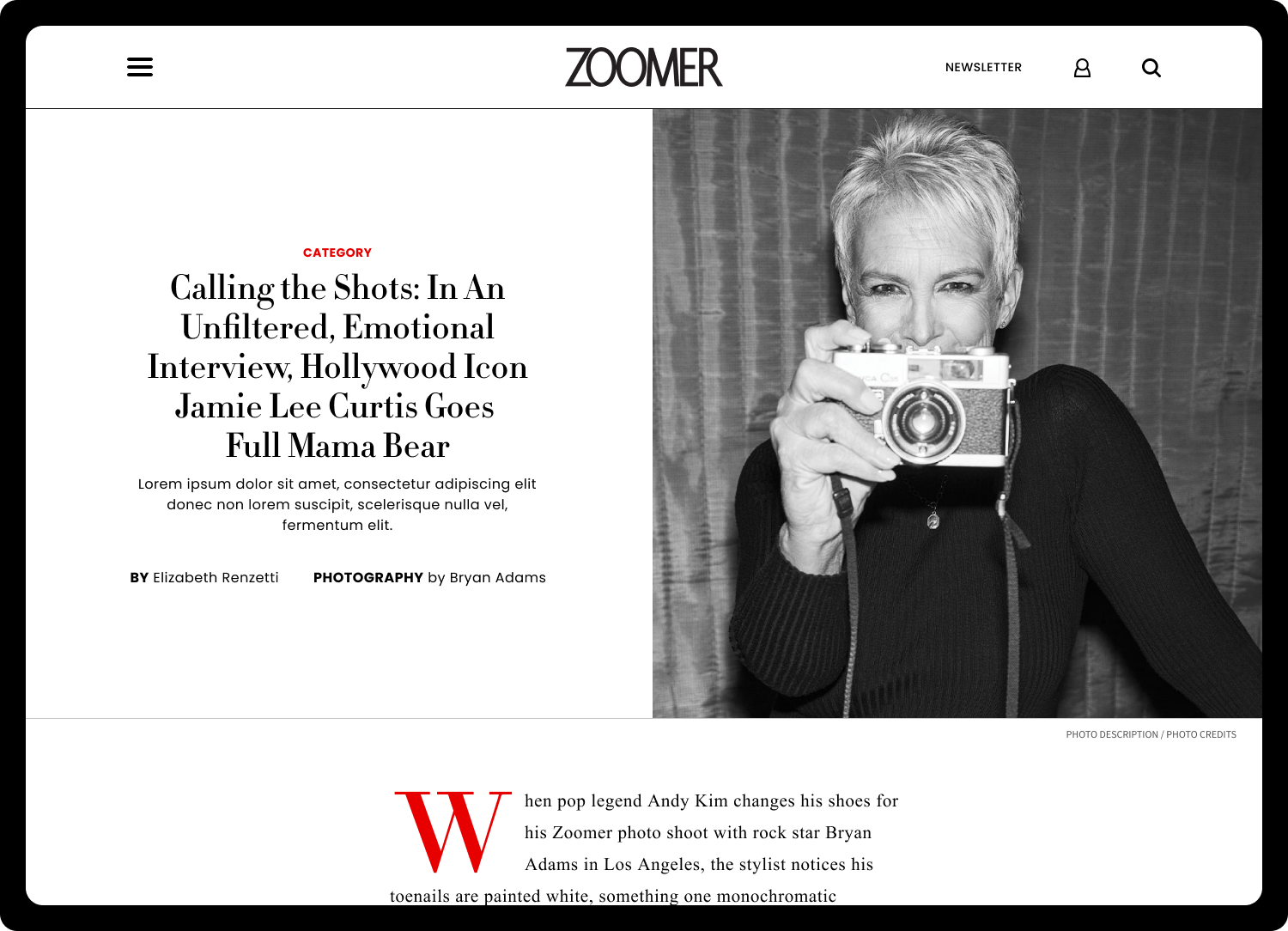
Task: Click the Lorem ipsum subheading text
Action: coord(337,504)
